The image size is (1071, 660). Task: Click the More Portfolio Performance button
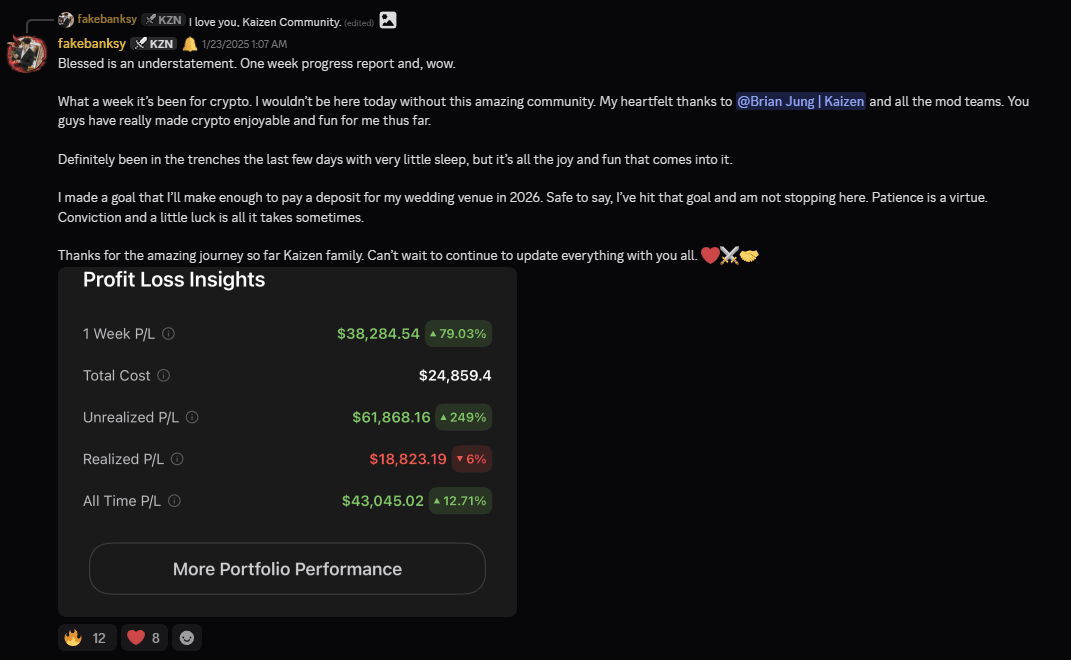pos(287,568)
